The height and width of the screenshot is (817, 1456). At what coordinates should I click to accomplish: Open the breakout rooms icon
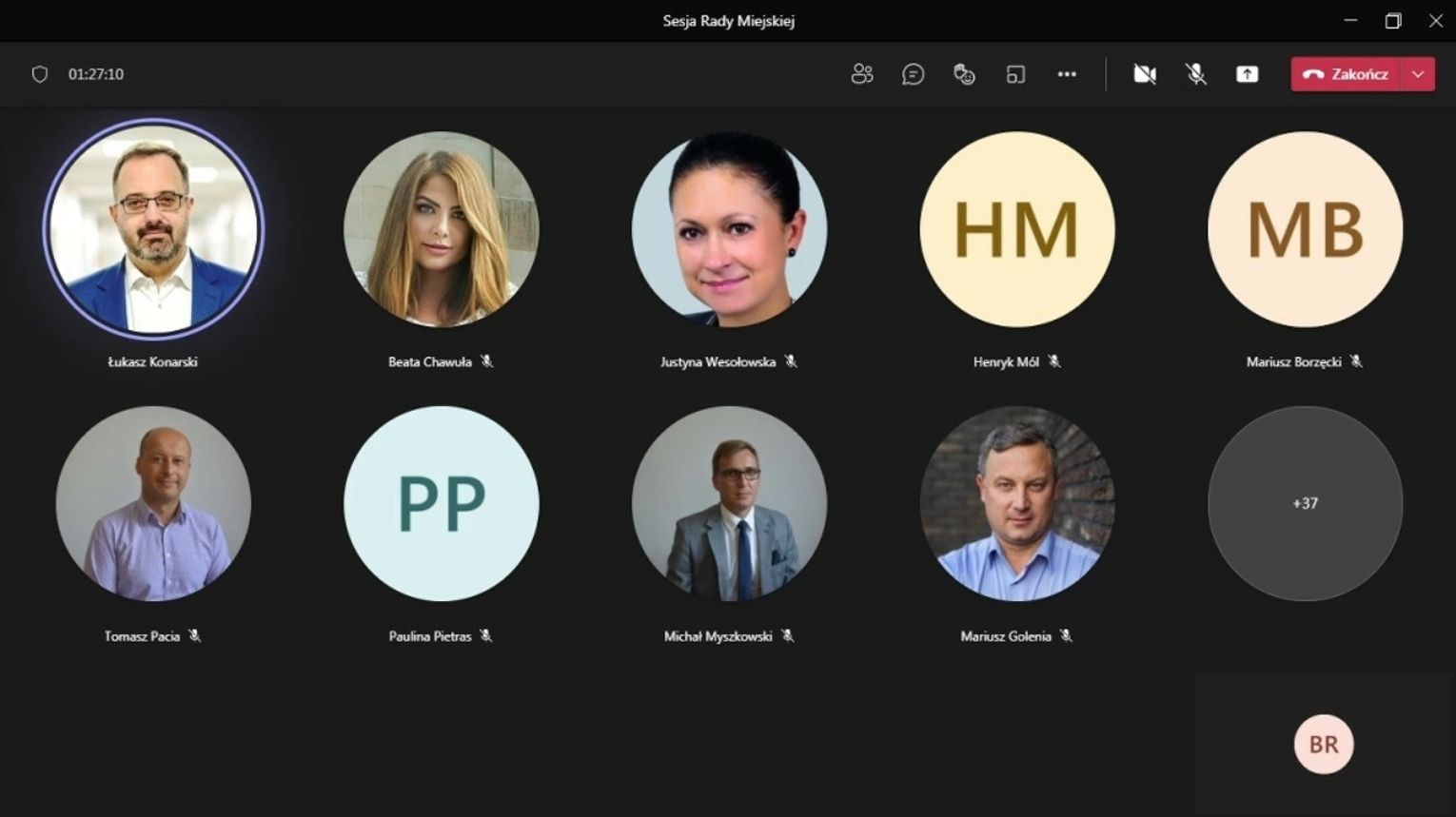(x=1015, y=74)
